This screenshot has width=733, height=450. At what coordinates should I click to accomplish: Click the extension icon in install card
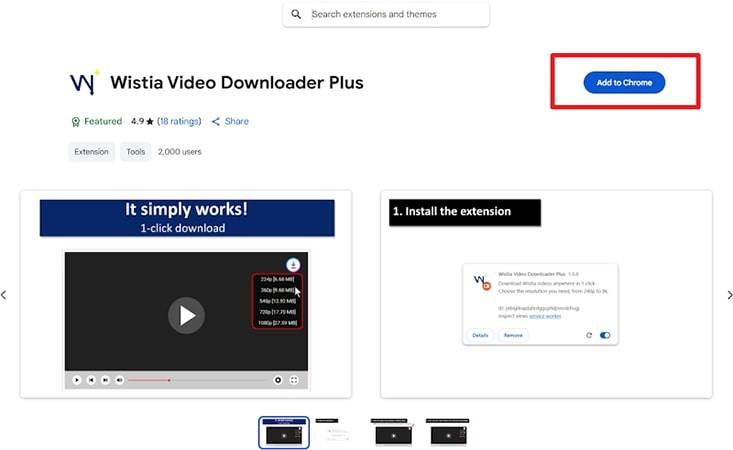point(482,282)
